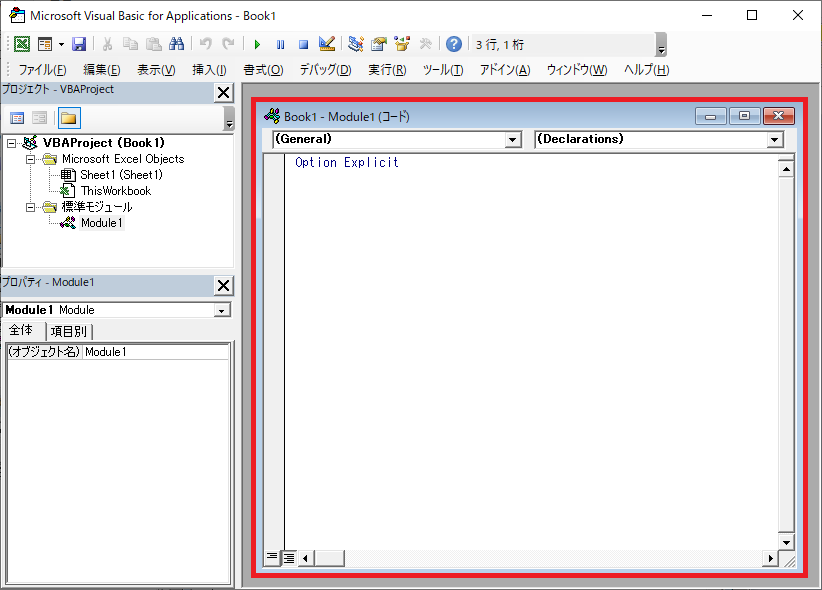The image size is (822, 590).
Task: Click the Undo arrow icon
Action: coord(206,44)
